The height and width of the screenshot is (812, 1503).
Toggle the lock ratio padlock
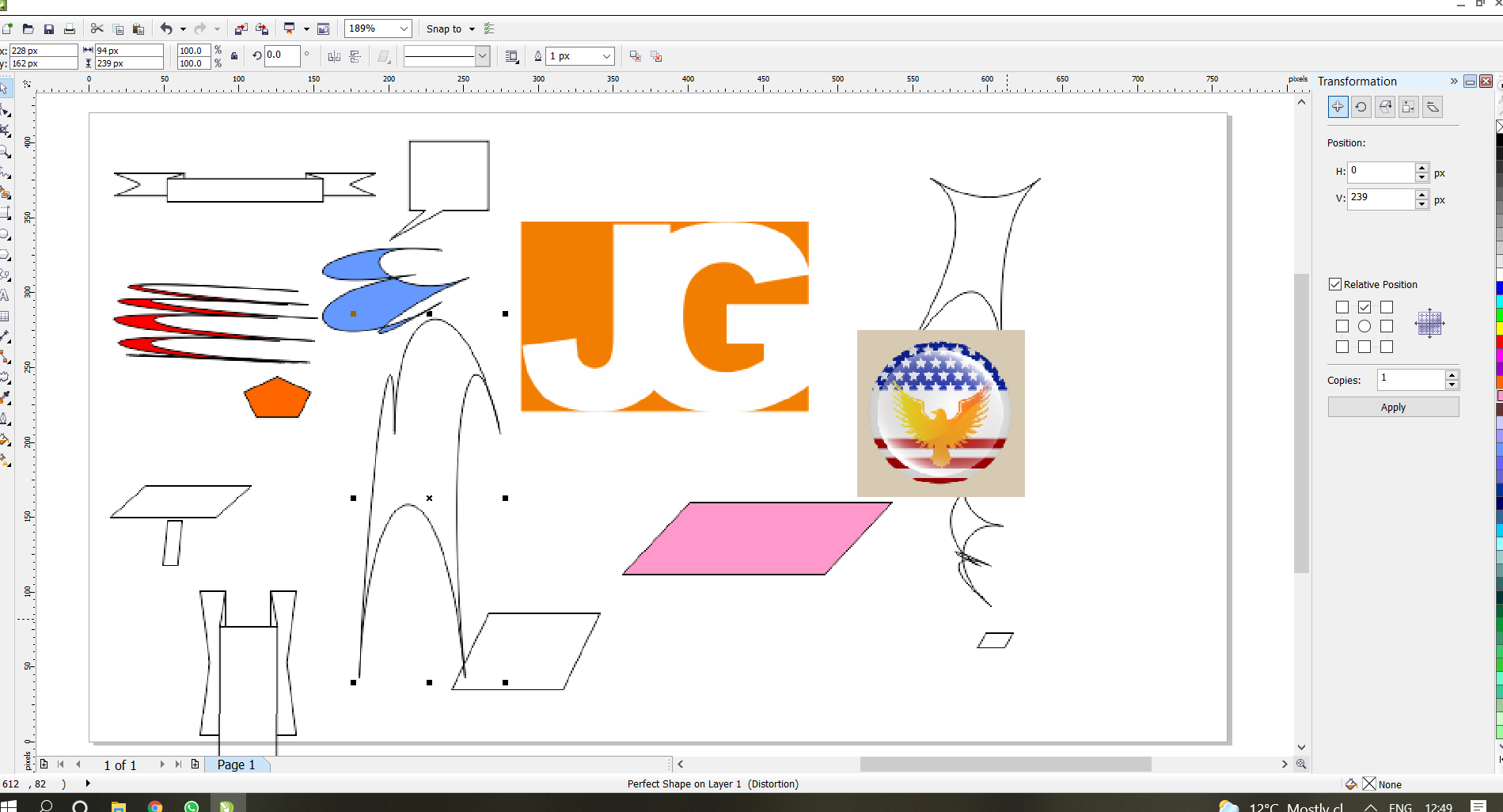point(234,56)
